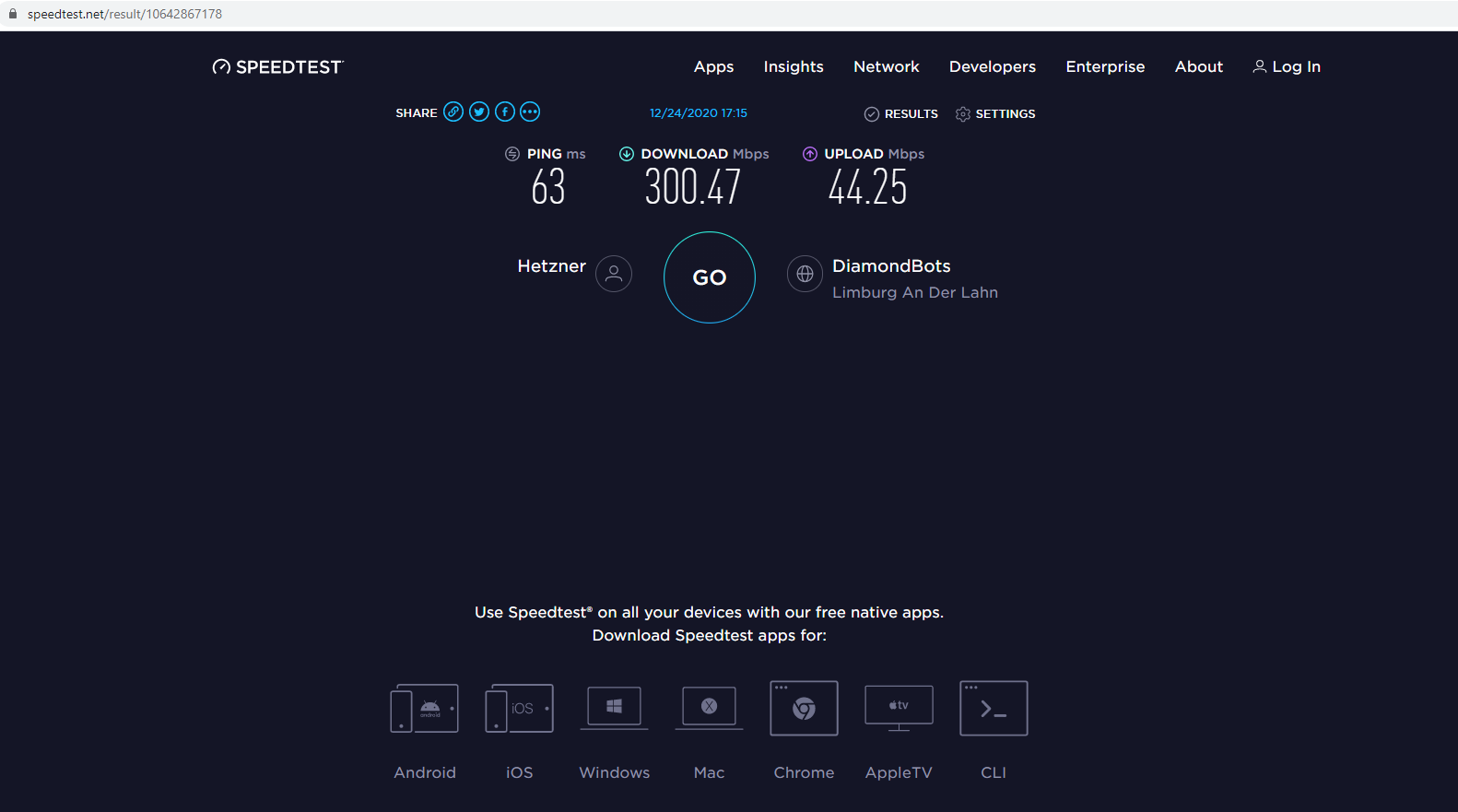The image size is (1458, 812).
Task: Click the DiamondBots server name
Action: point(891,265)
